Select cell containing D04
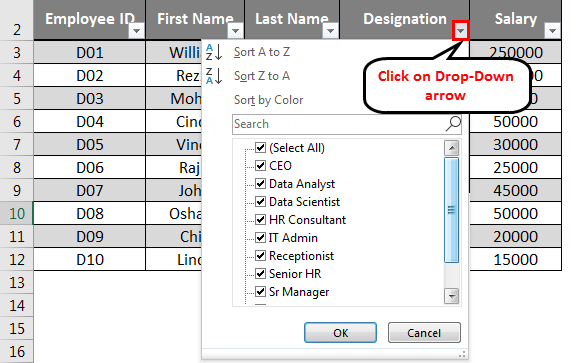 click(x=90, y=122)
